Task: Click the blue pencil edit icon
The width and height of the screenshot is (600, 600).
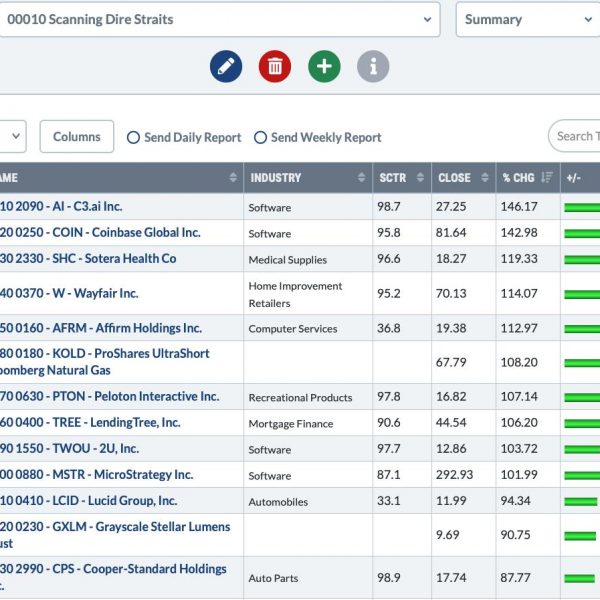Action: tap(226, 67)
